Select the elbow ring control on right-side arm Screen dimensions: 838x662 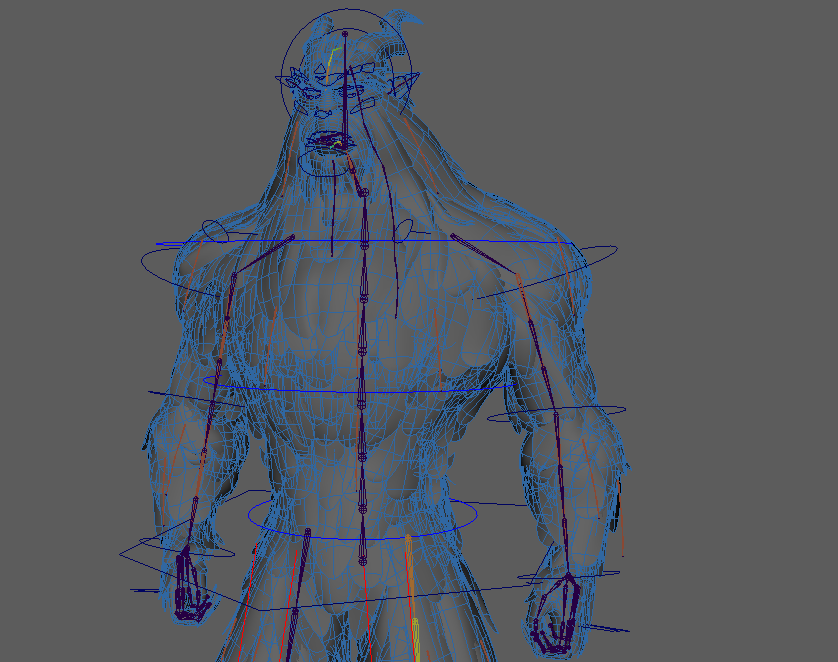point(600,409)
